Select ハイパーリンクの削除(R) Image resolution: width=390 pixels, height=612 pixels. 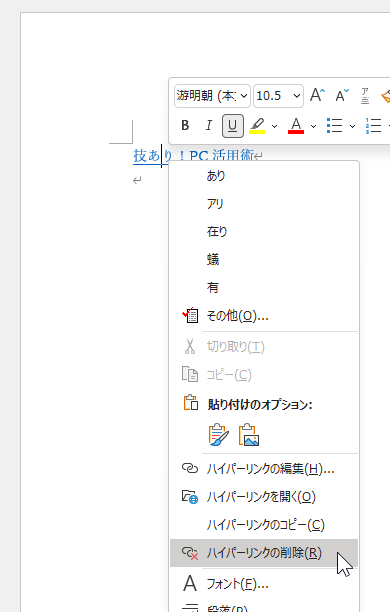tap(264, 553)
